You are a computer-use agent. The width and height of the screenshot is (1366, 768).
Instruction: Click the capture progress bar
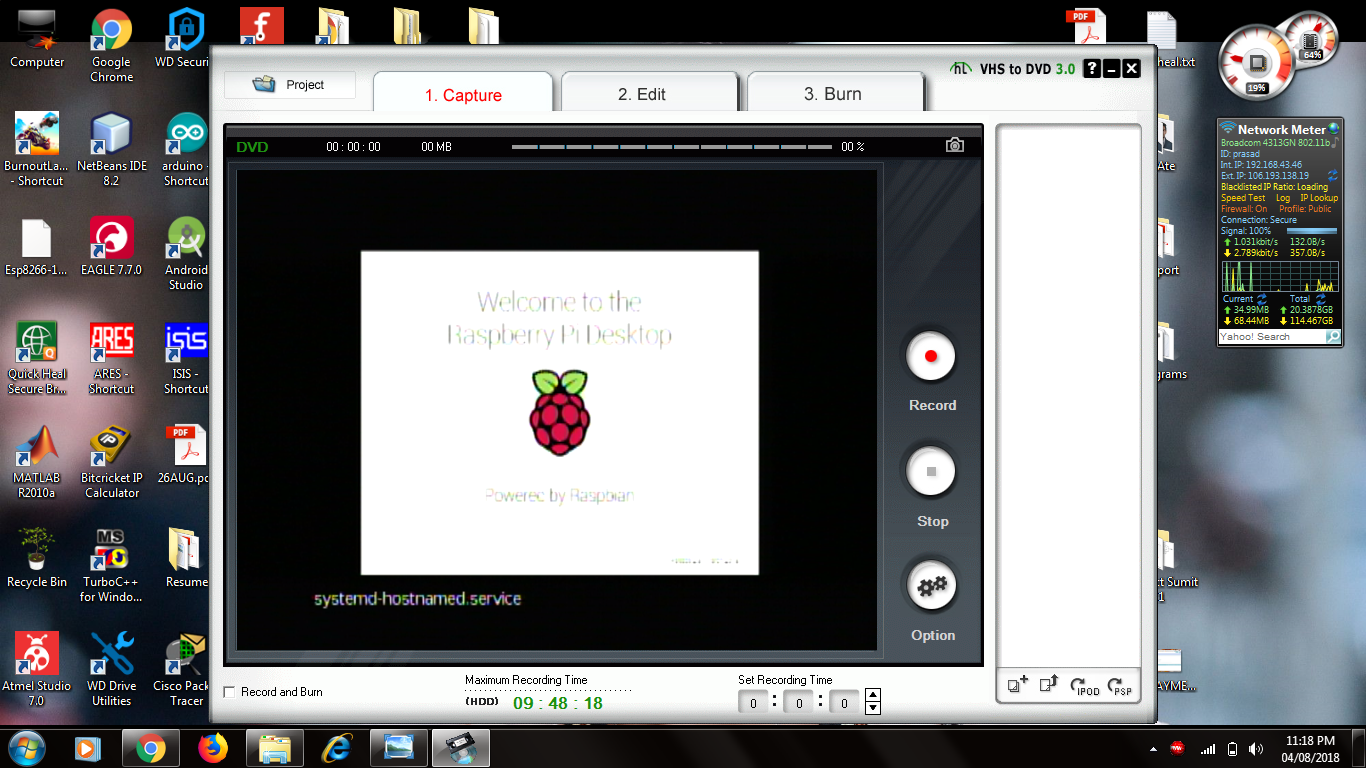point(672,147)
